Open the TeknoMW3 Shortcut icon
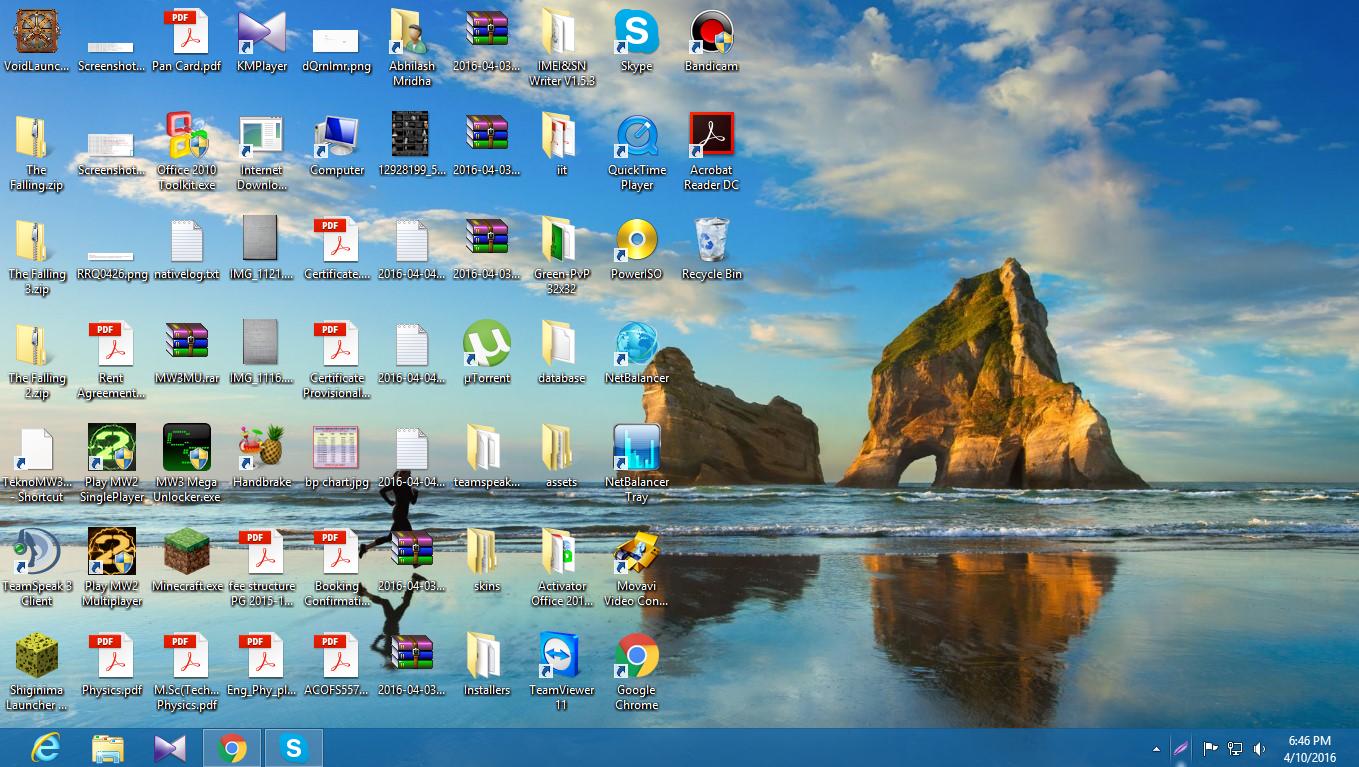This screenshot has height=767, width=1359. (x=37, y=464)
